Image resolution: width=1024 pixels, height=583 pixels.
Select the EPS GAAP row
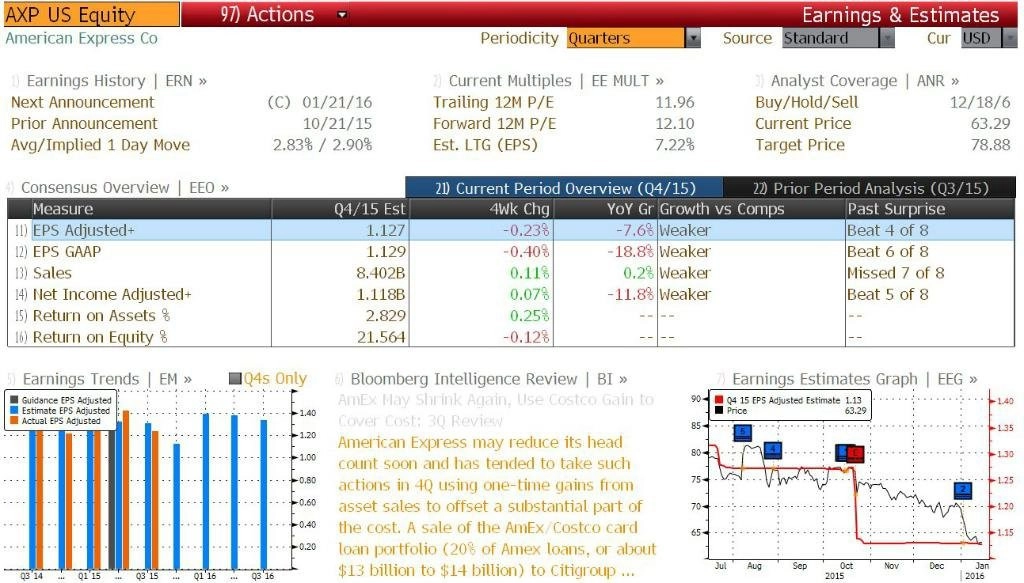511,252
